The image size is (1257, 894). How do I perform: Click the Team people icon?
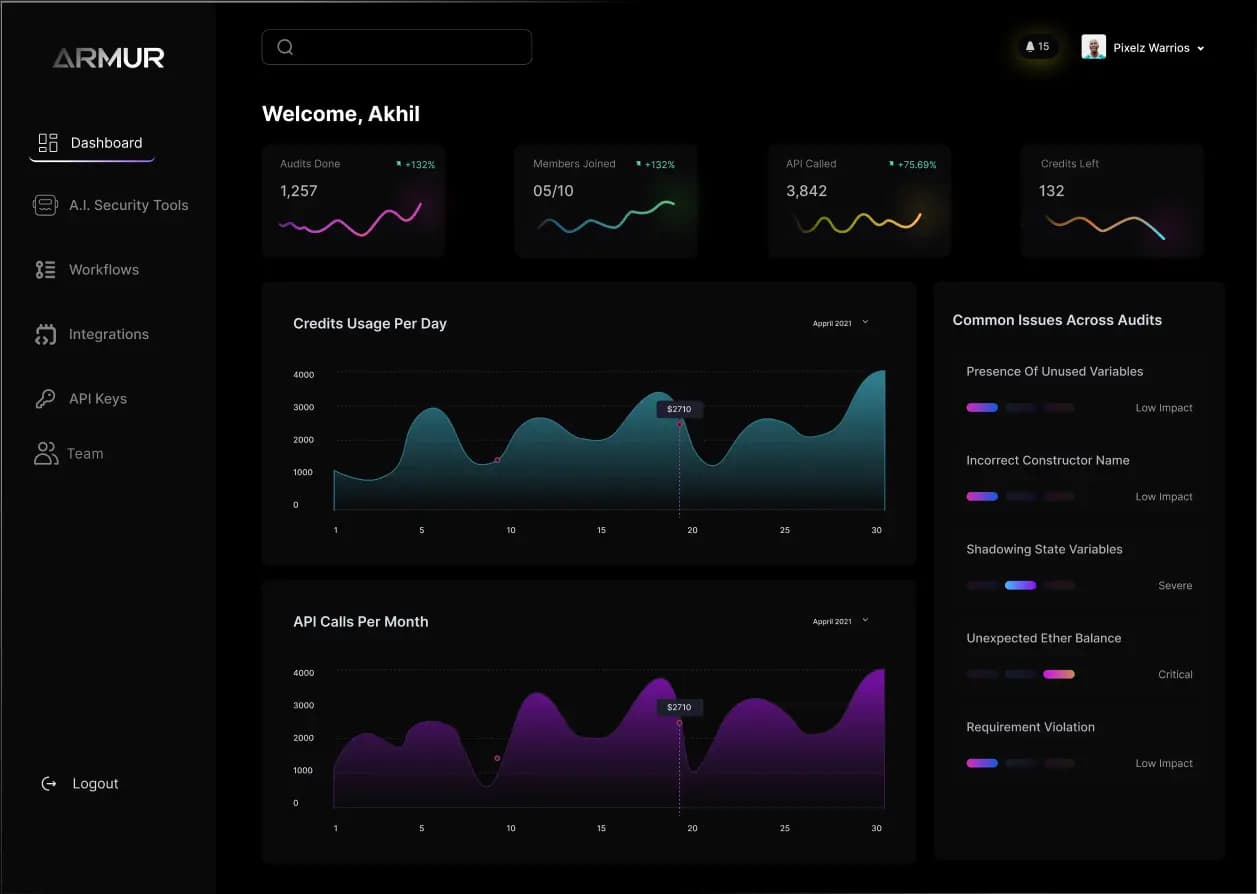coord(46,454)
